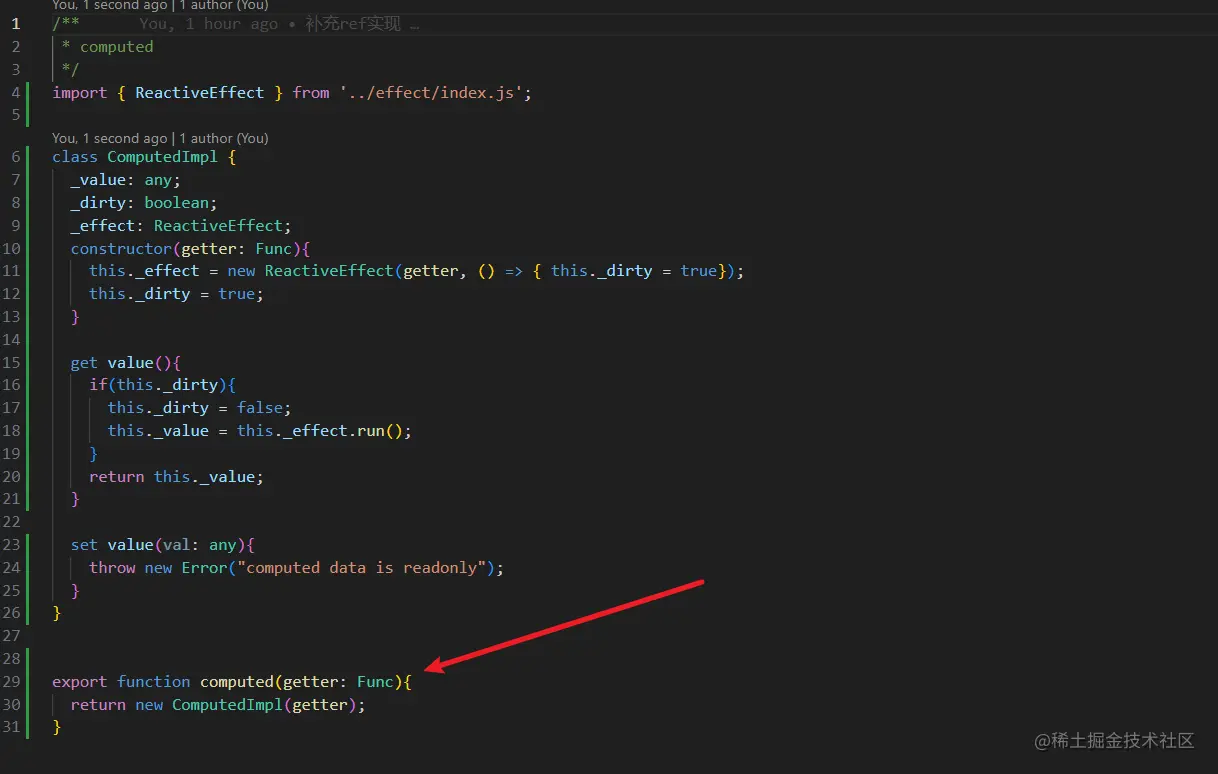The width and height of the screenshot is (1218, 774).
Task: Click line number 31 in the gutter
Action: pyautogui.click(x=11, y=728)
